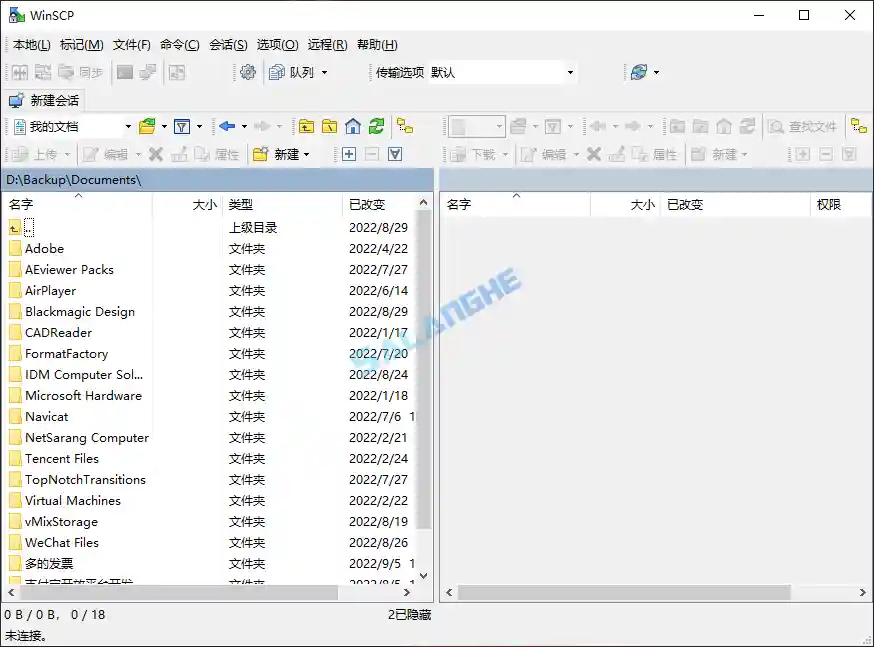This screenshot has height=647, width=874.
Task: Open the preferences gear icon
Action: point(248,74)
